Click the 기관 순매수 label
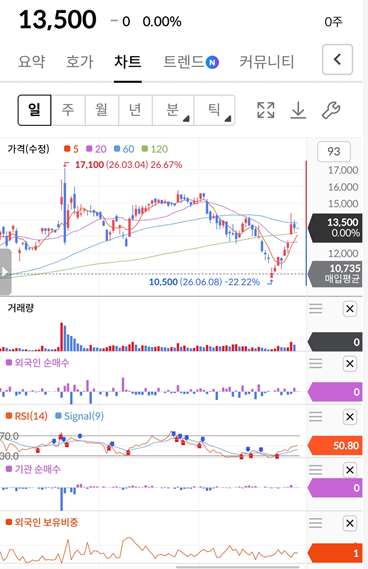Image resolution: width=368 pixels, height=569 pixels. click(33, 469)
